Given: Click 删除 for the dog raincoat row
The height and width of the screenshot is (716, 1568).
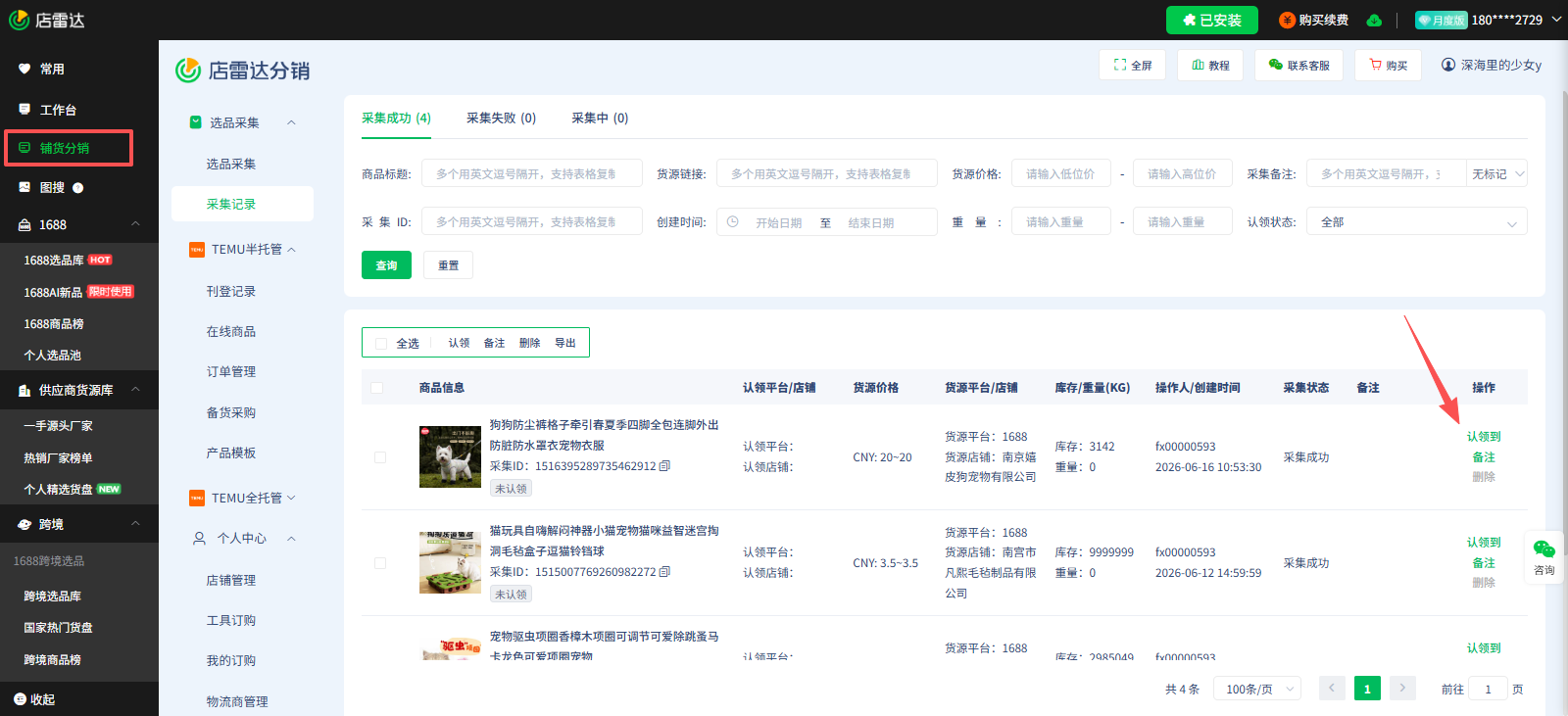Looking at the screenshot, I should (x=1484, y=477).
